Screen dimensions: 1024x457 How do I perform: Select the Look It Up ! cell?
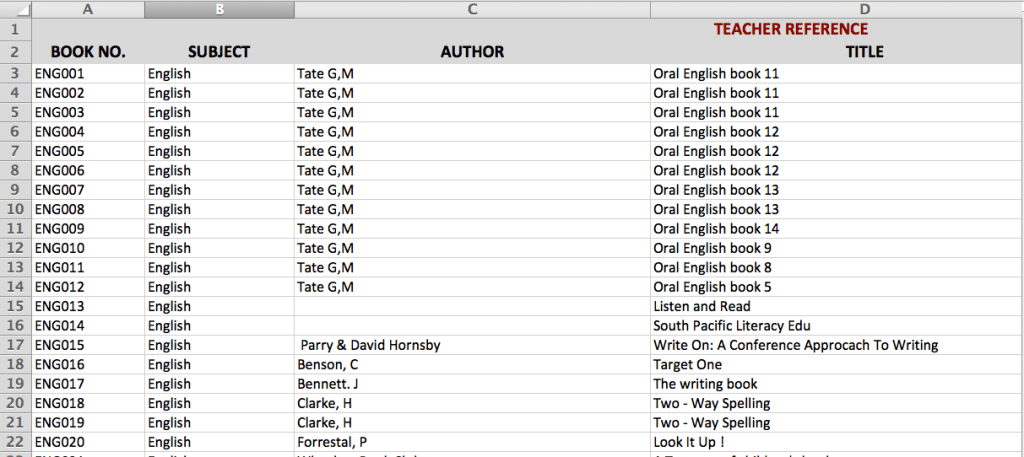836,442
